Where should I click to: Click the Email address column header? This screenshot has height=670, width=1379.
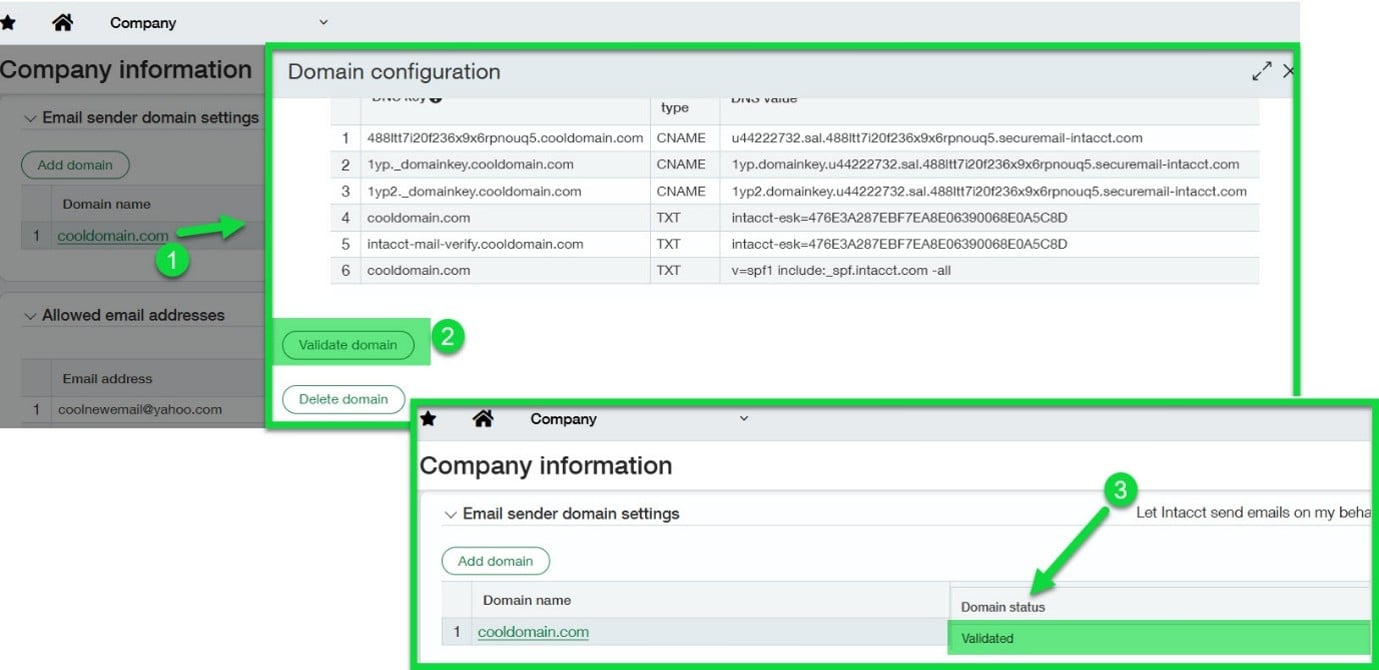coord(108,379)
